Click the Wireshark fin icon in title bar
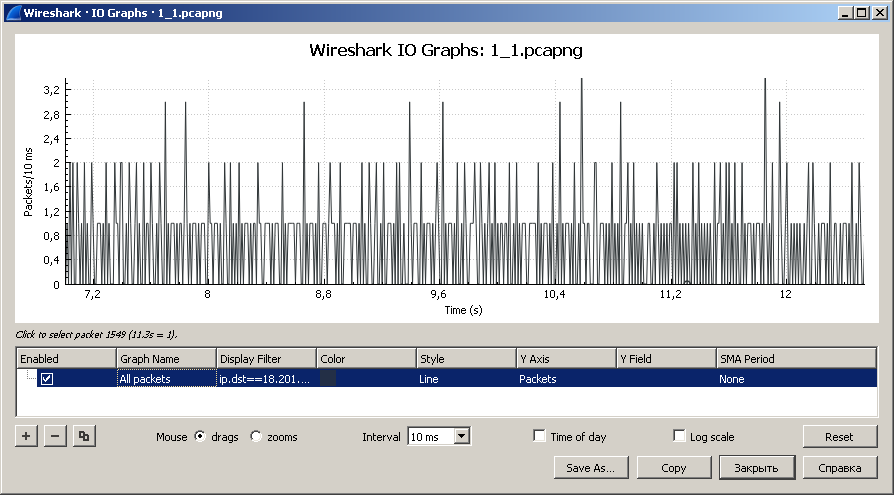Screen dimensions: 894x495 [13, 13]
